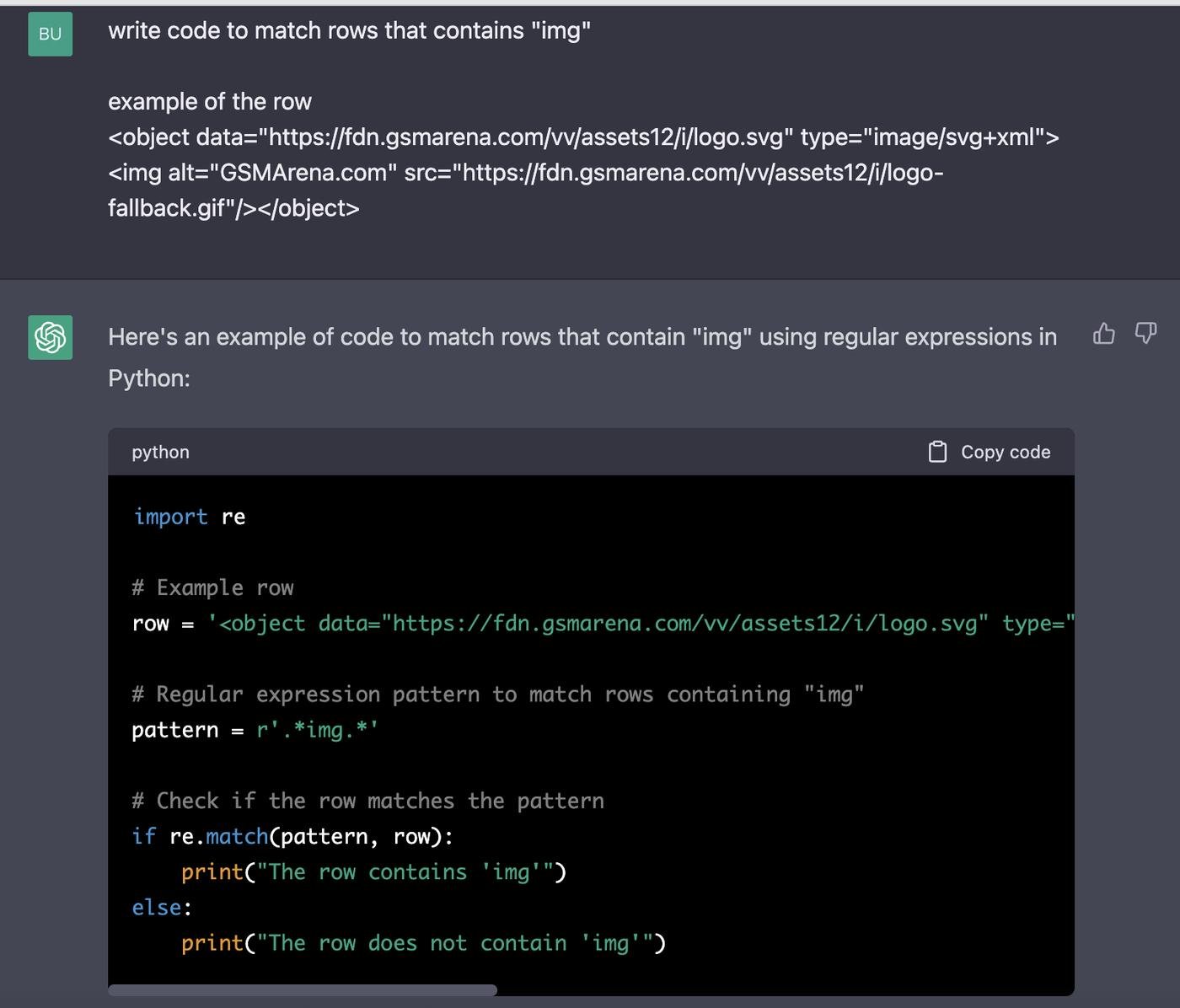This screenshot has height=1008, width=1180.
Task: Click the example object tag text in the prompt
Action: [x=582, y=137]
